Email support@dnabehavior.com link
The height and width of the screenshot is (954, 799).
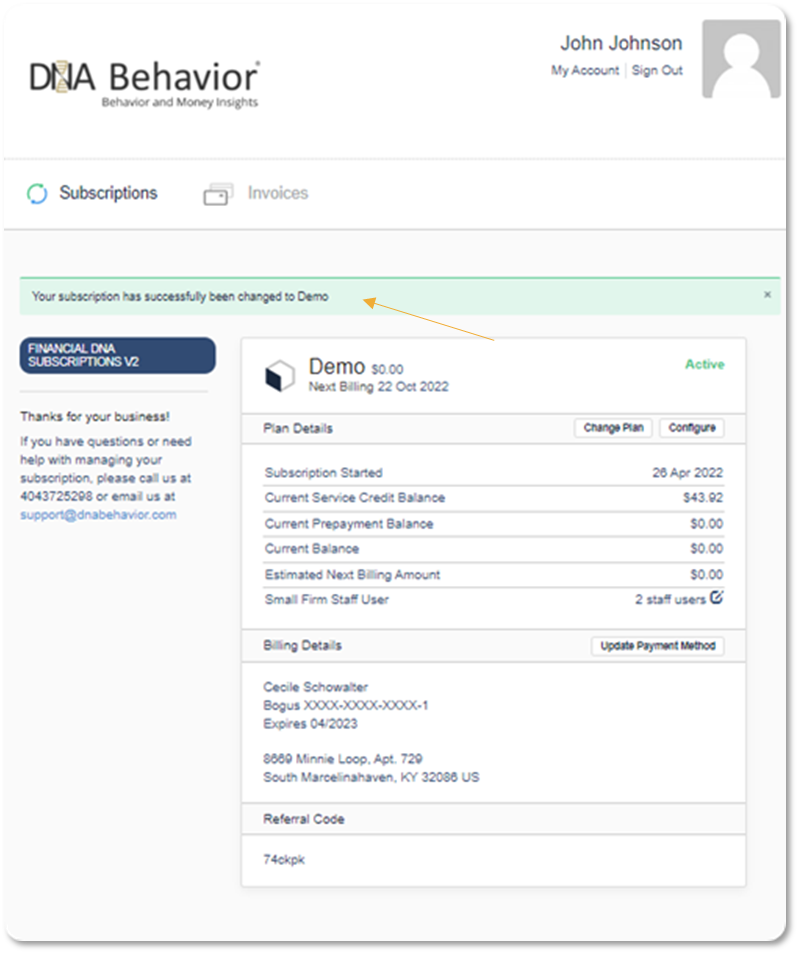[98, 515]
